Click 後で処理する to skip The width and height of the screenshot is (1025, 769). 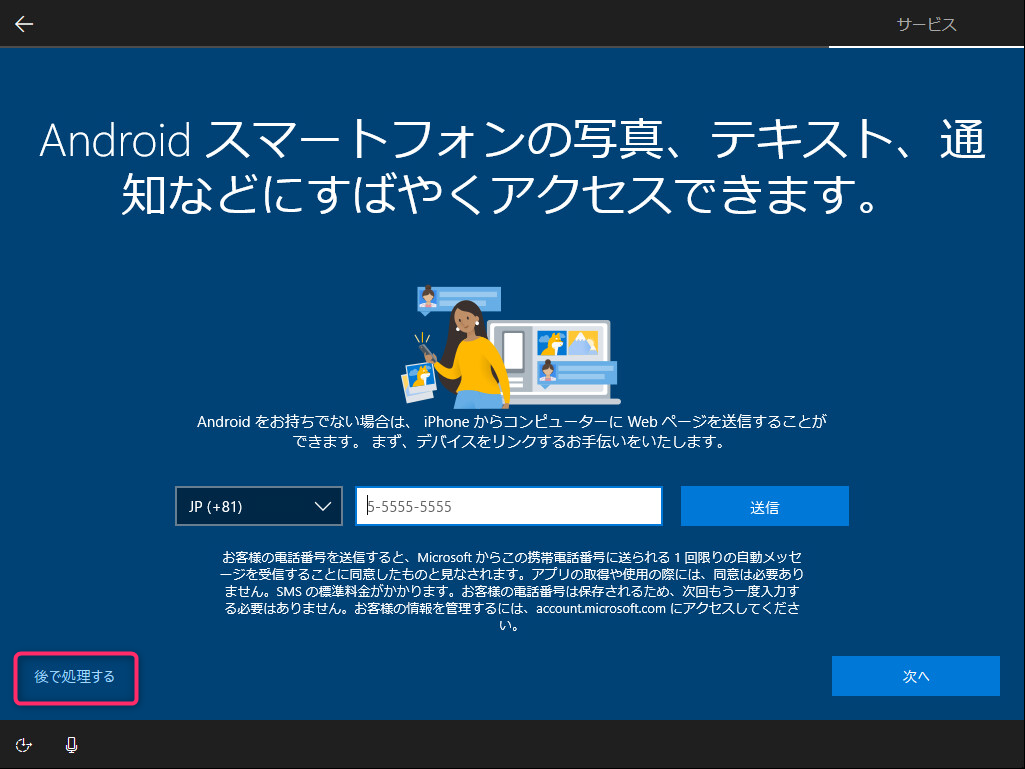75,677
